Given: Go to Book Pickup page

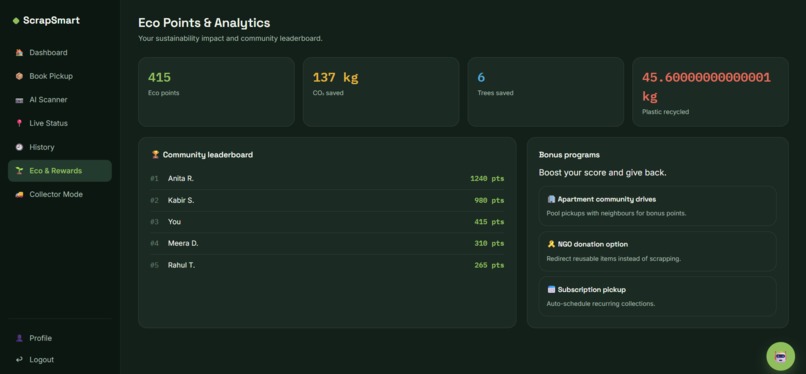Looking at the screenshot, I should pyautogui.click(x=60, y=76).
